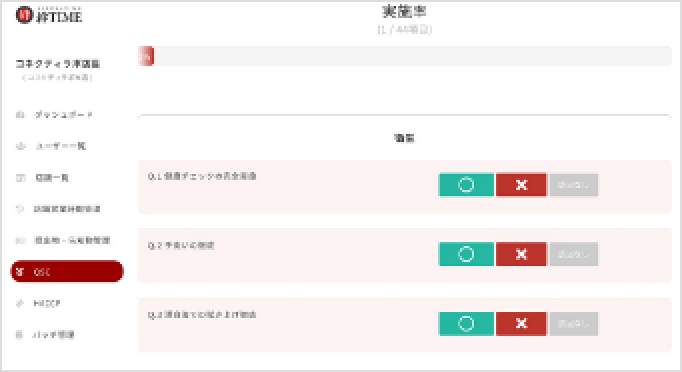This screenshot has height=372, width=682.
Task: Click the third sidebar item's list icon
Action: 20,178
